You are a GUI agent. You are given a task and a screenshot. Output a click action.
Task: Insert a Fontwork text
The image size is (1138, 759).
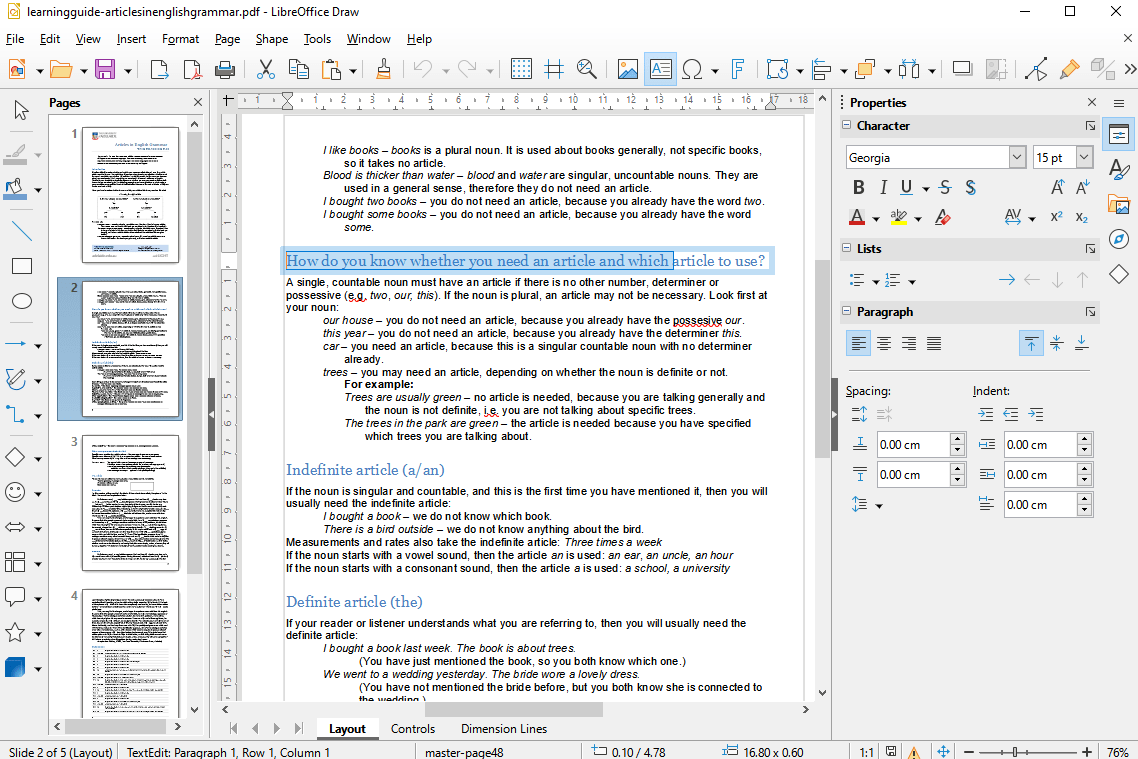pyautogui.click(x=738, y=69)
